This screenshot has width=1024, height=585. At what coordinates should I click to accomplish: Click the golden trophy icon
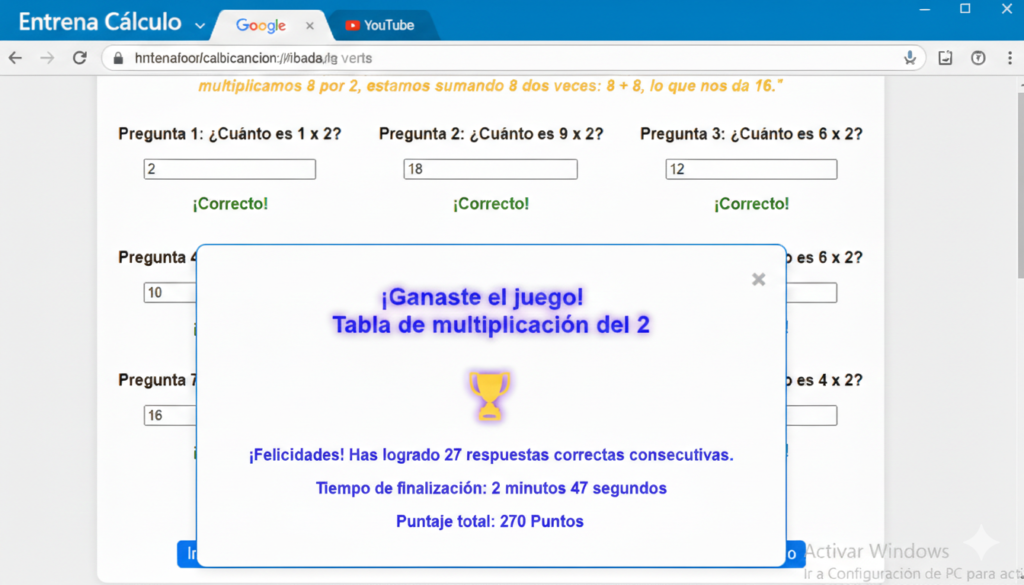489,395
